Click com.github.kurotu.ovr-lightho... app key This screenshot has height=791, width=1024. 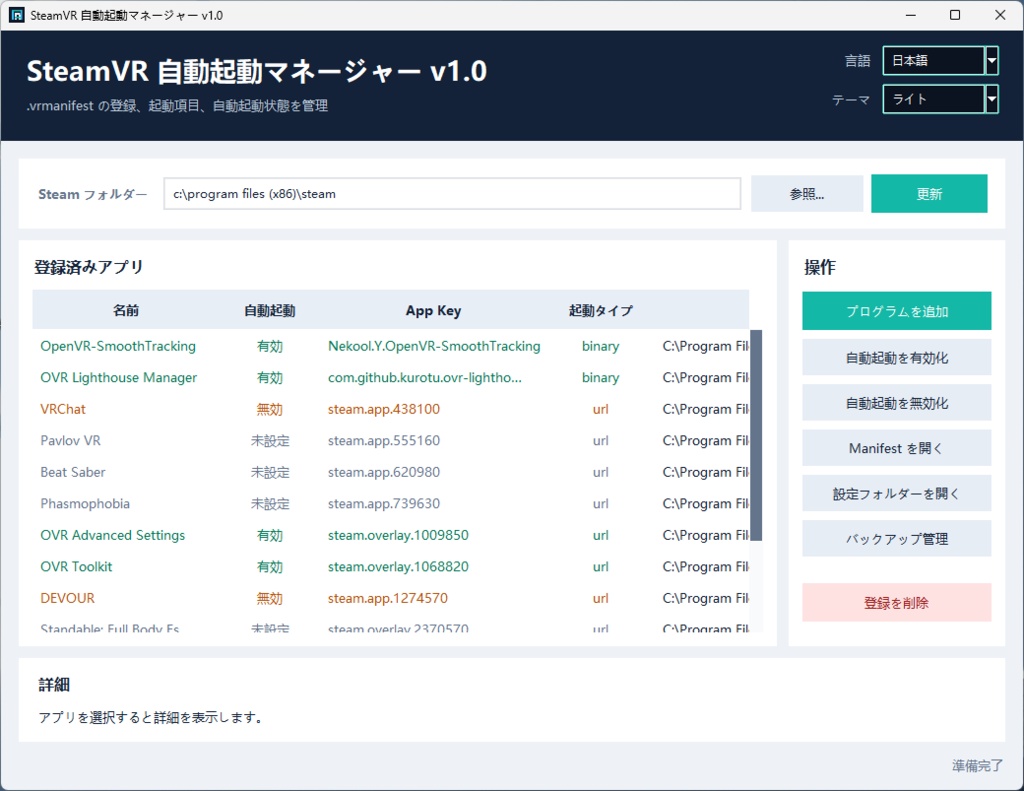[425, 378]
